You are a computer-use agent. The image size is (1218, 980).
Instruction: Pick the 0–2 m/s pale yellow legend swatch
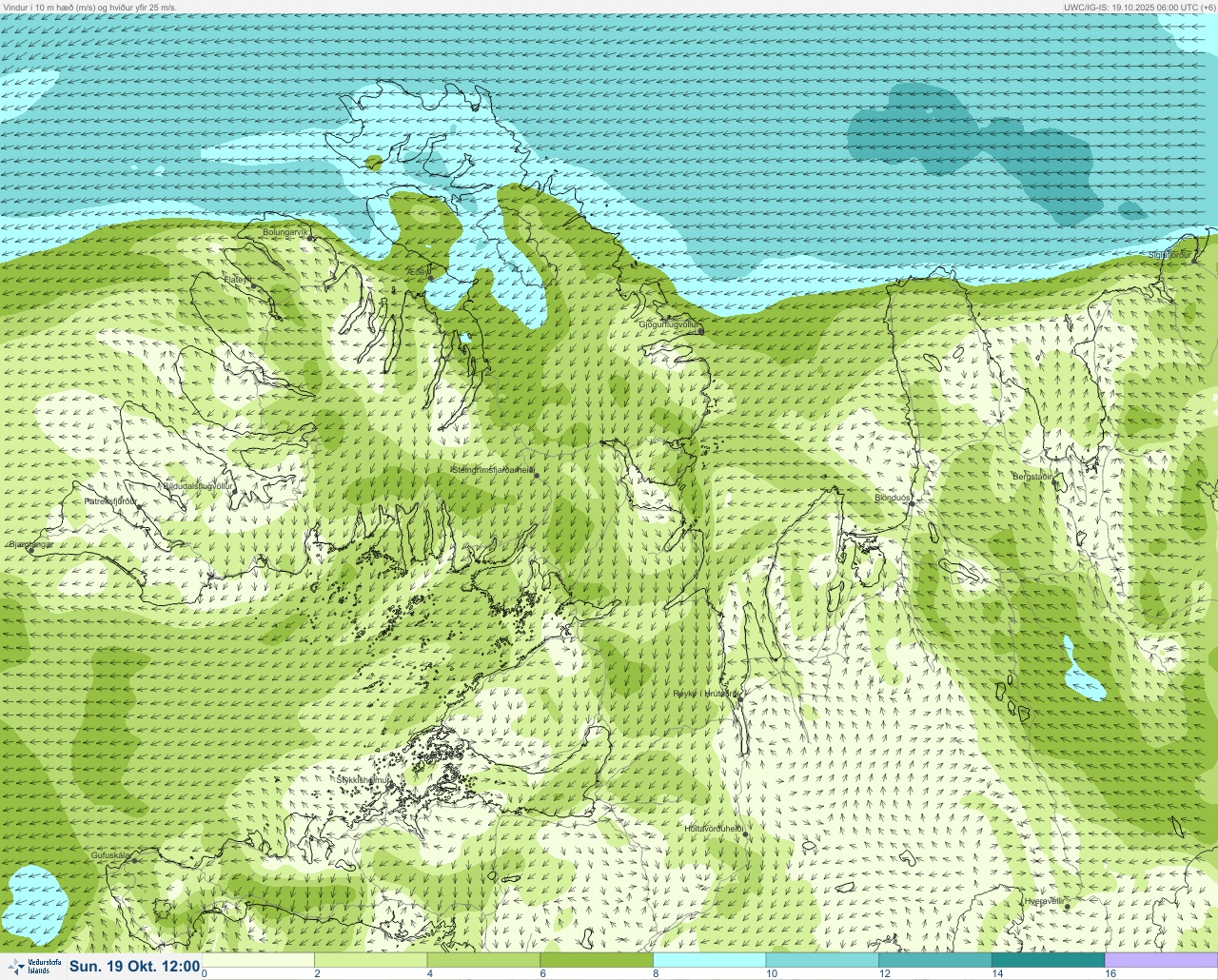click(258, 960)
